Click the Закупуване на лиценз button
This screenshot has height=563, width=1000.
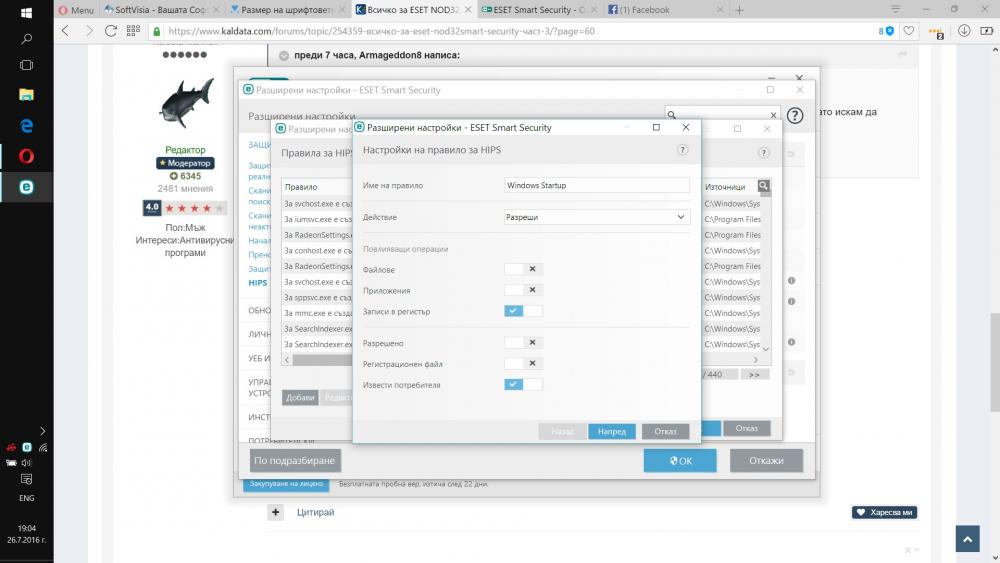point(286,484)
